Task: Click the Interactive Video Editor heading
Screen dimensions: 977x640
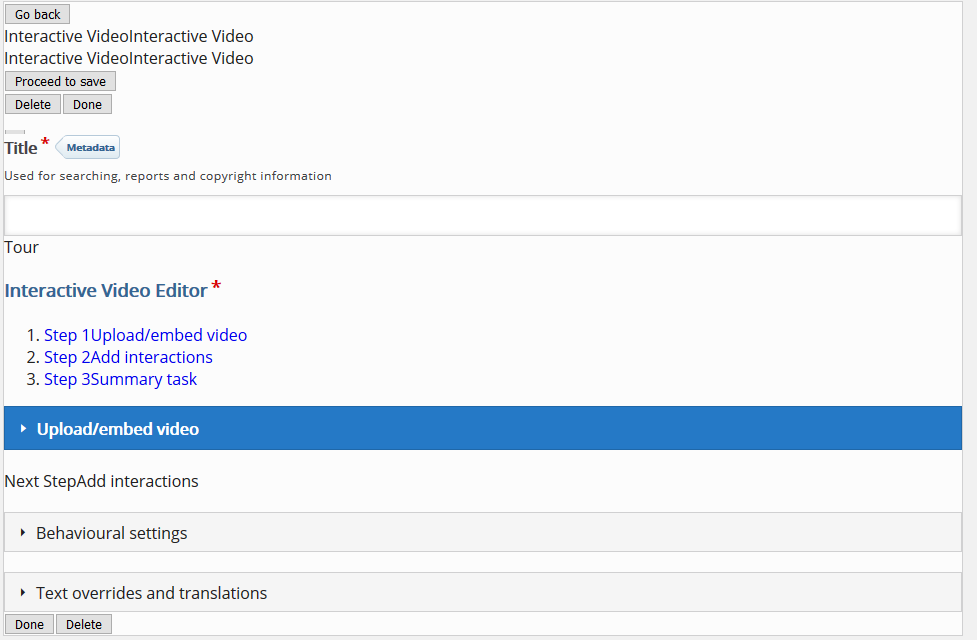Action: (x=106, y=290)
